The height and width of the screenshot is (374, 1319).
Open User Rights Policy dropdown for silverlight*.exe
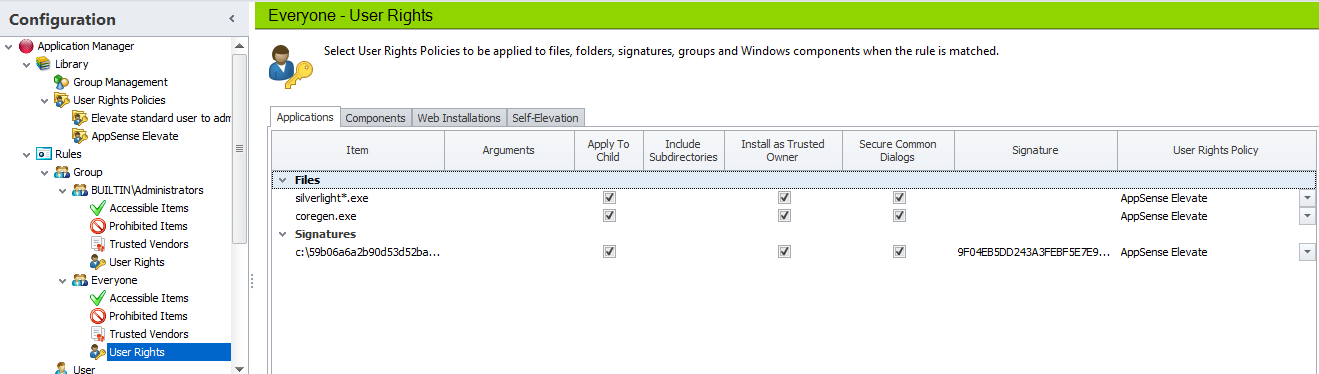pos(1307,198)
